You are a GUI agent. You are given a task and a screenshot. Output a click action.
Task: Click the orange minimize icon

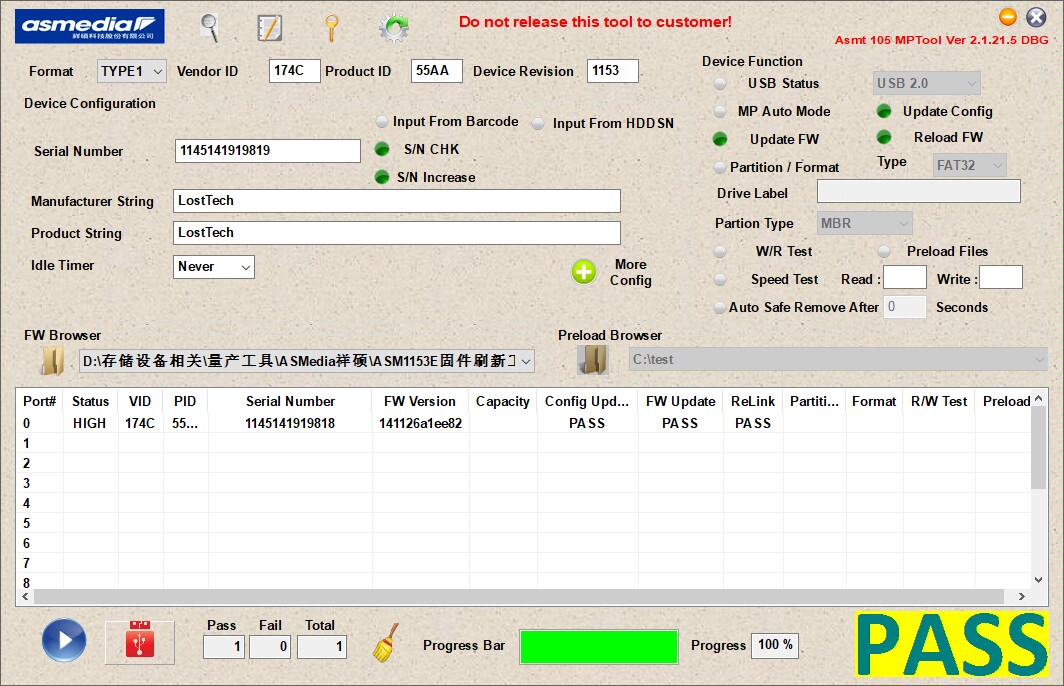click(x=1008, y=16)
